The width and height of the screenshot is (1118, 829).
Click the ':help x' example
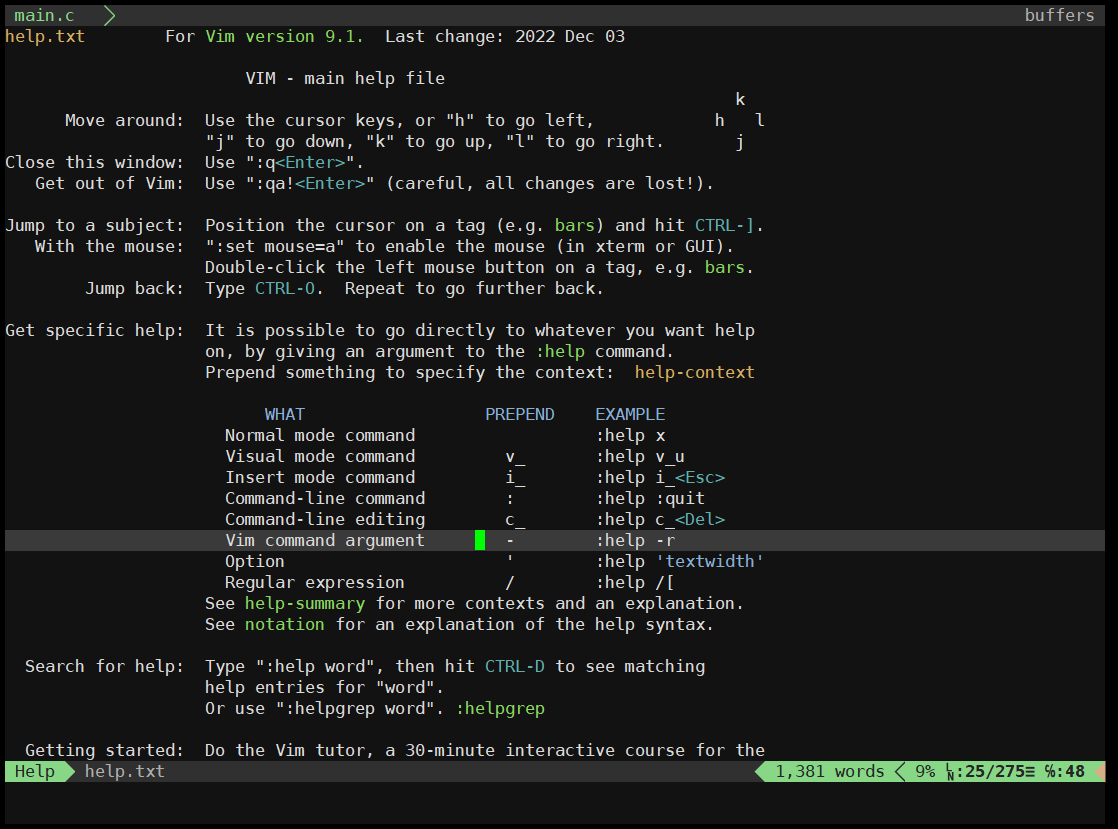630,436
